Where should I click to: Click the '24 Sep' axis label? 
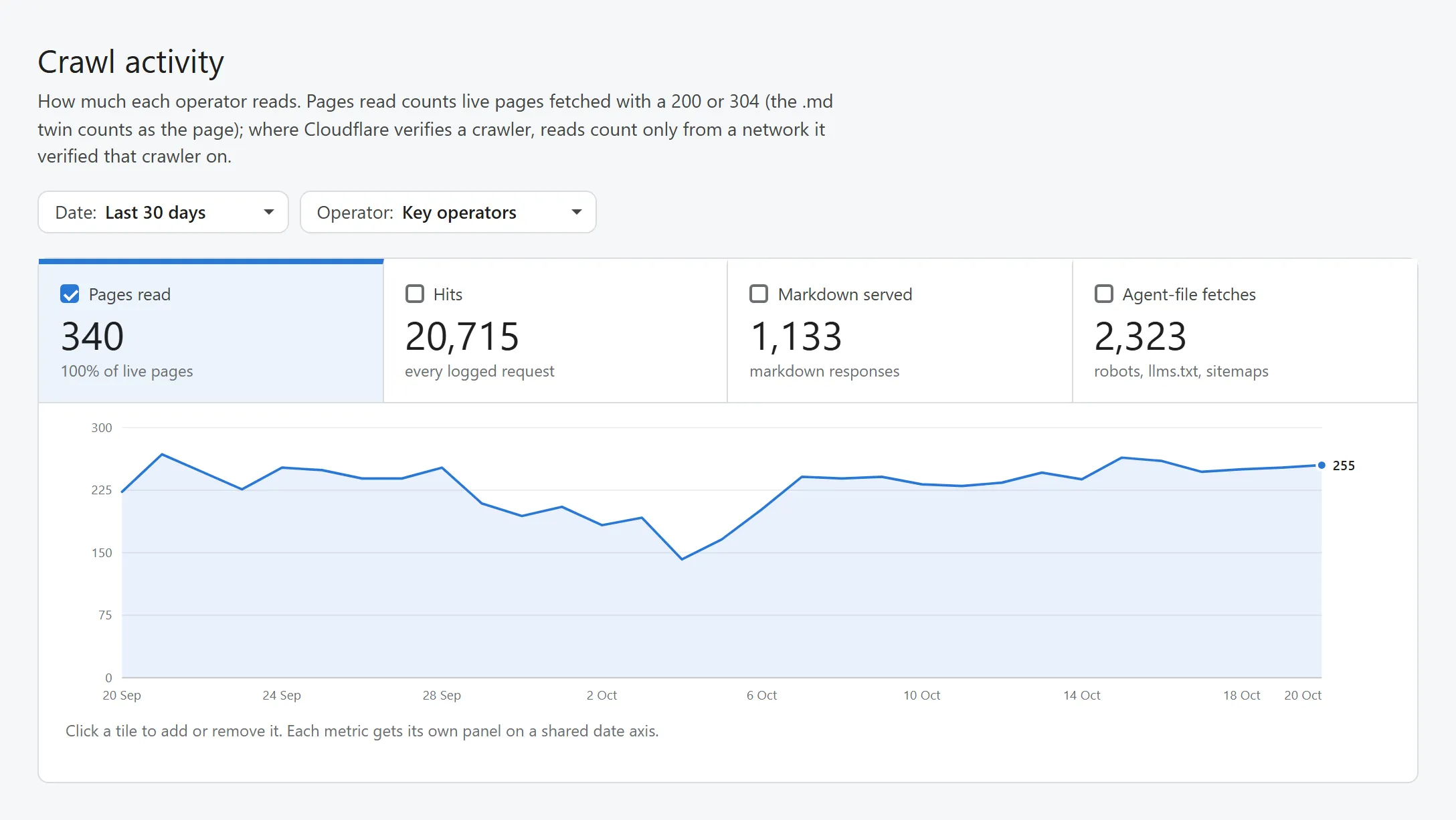tap(282, 696)
